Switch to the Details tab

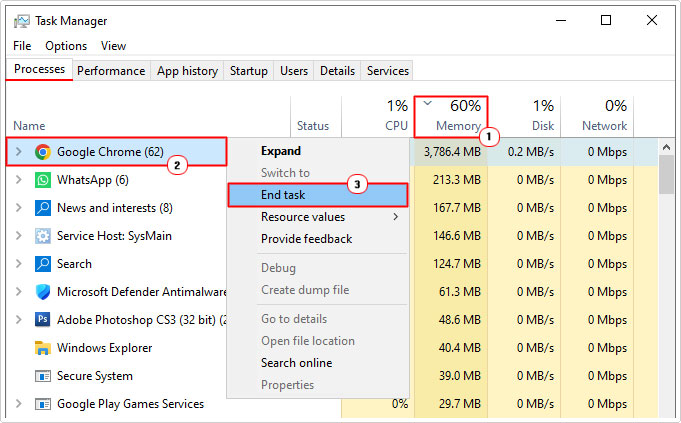click(x=337, y=71)
